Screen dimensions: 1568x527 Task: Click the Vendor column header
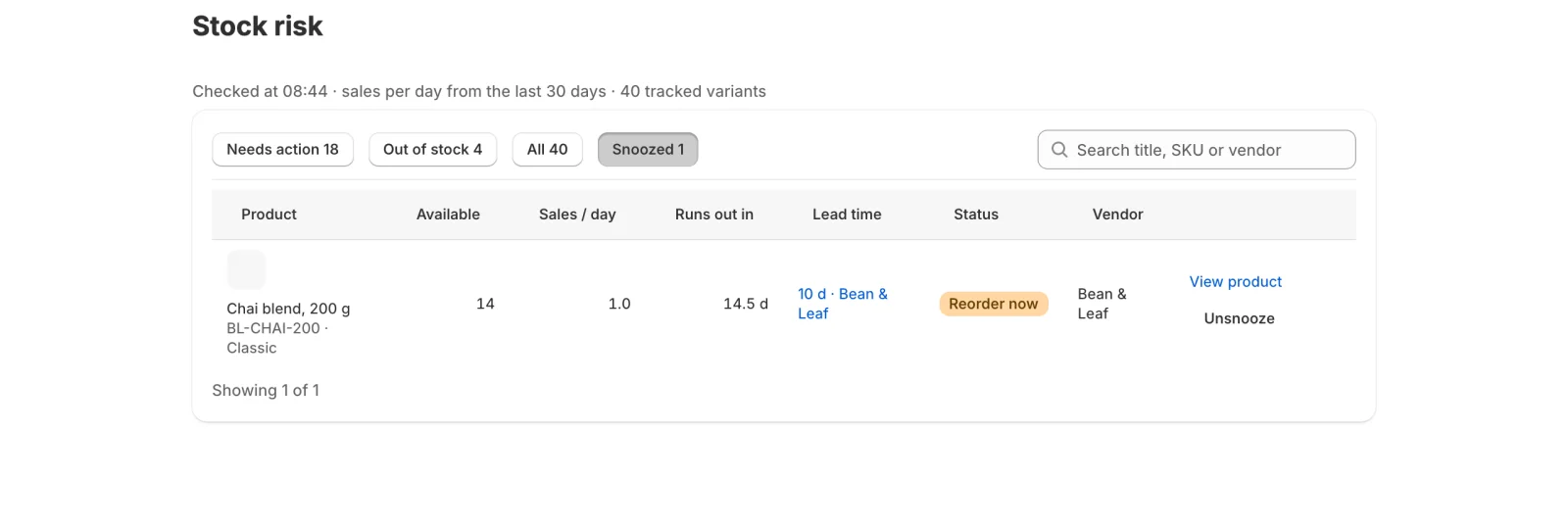point(1117,215)
